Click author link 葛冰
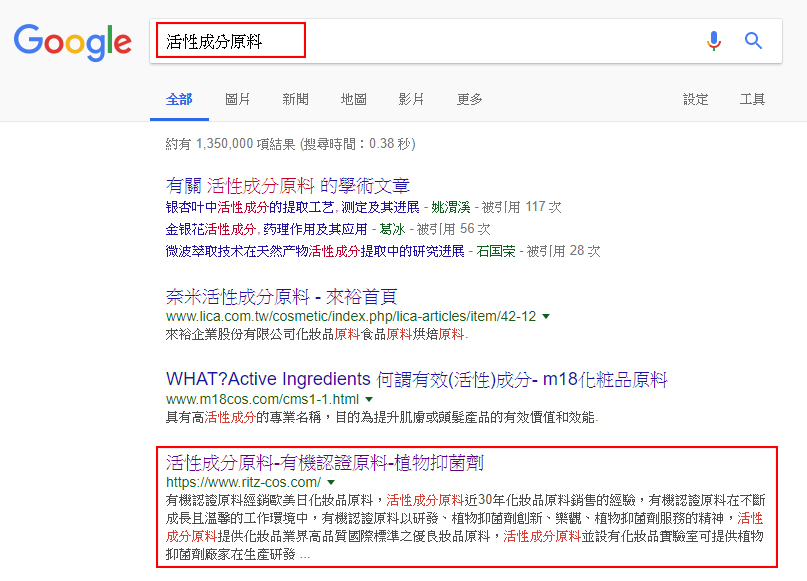The height and width of the screenshot is (581, 807). coord(392,229)
